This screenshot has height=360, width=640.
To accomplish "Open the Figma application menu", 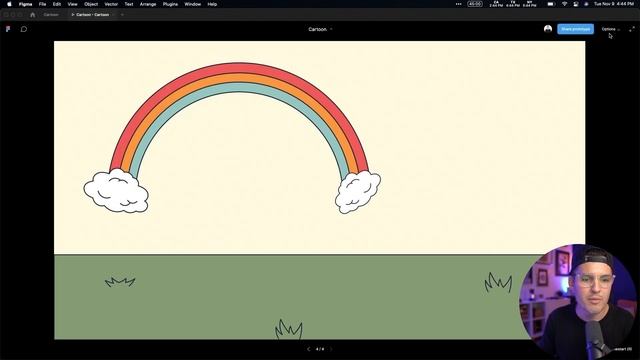I will [25, 4].
